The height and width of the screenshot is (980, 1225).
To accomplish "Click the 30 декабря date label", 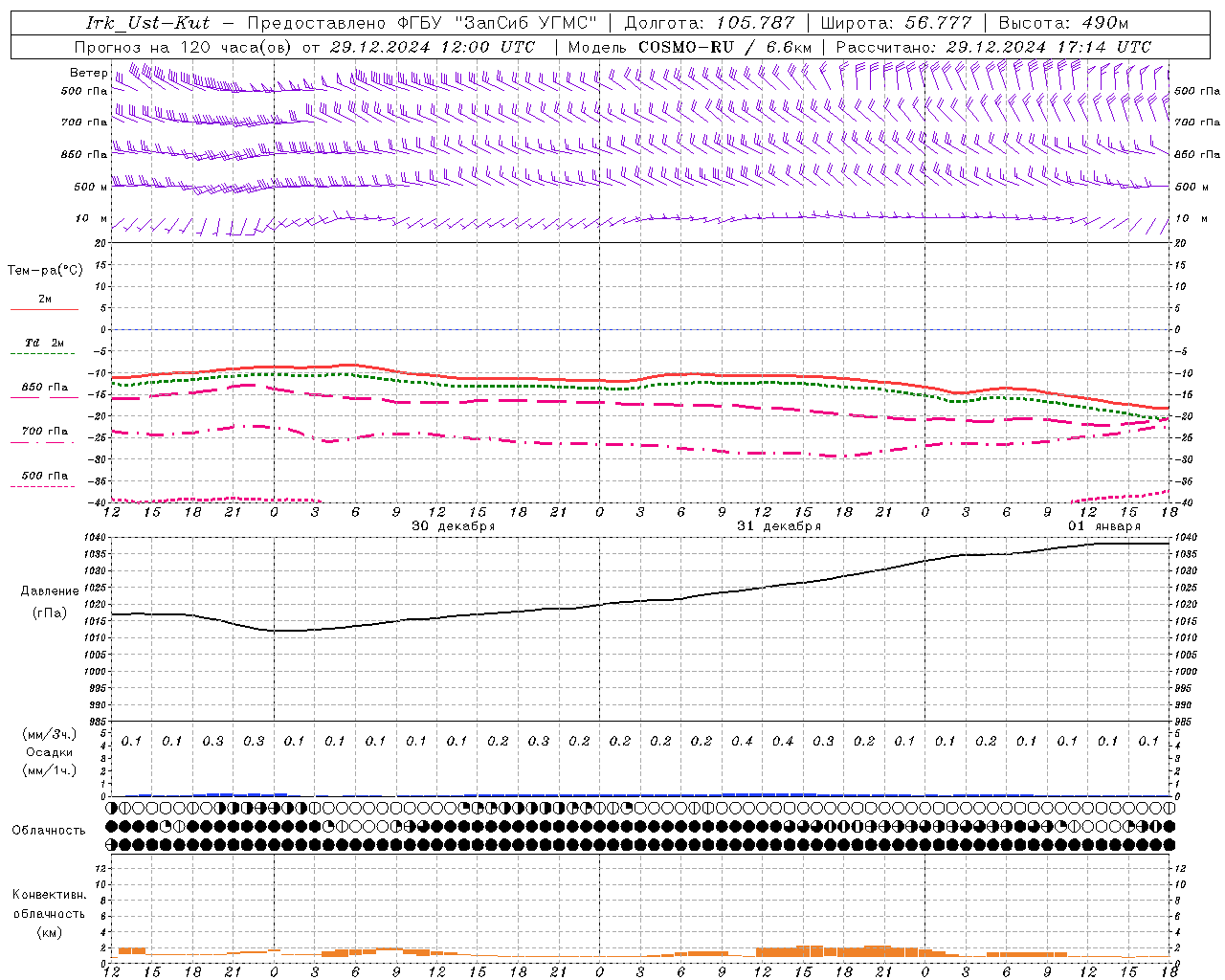I will (454, 526).
